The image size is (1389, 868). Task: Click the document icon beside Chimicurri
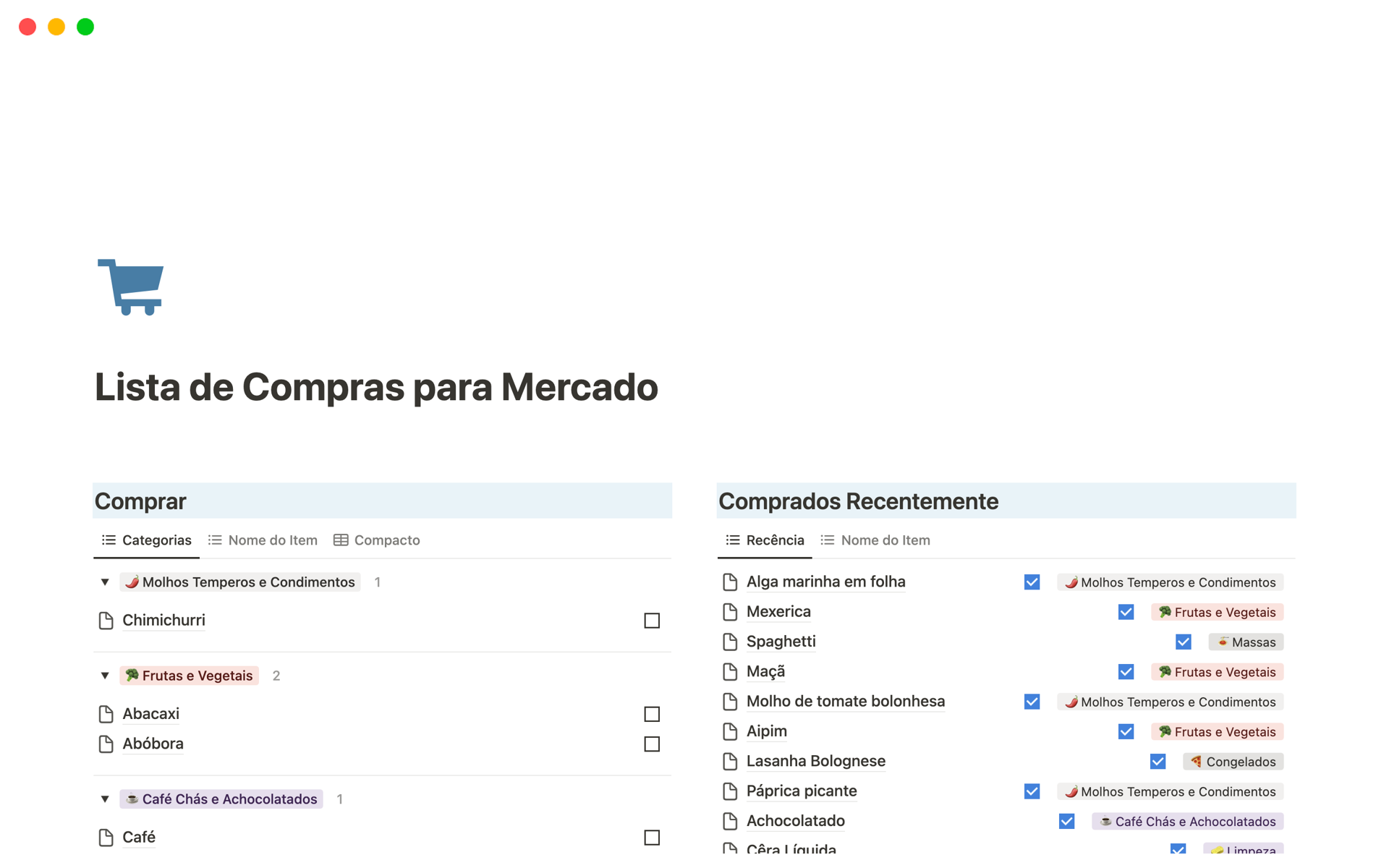point(108,620)
